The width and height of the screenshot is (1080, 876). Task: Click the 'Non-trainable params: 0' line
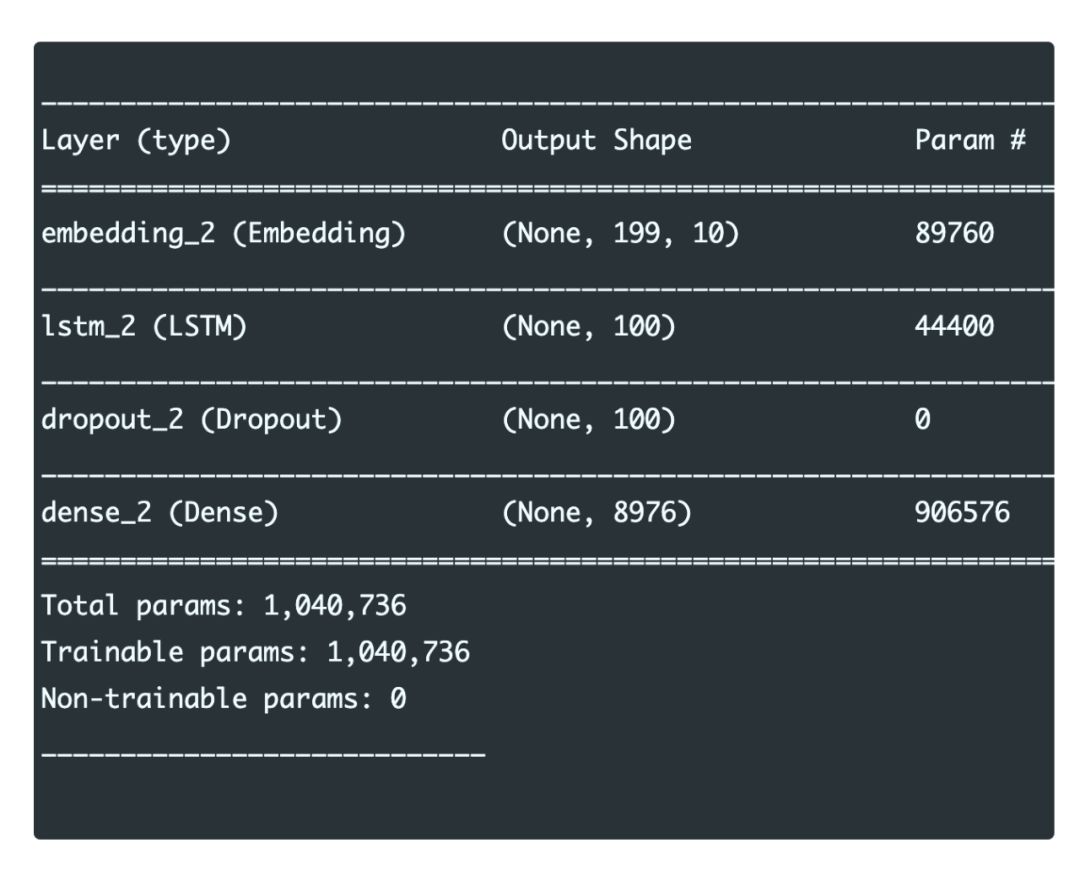(x=223, y=699)
